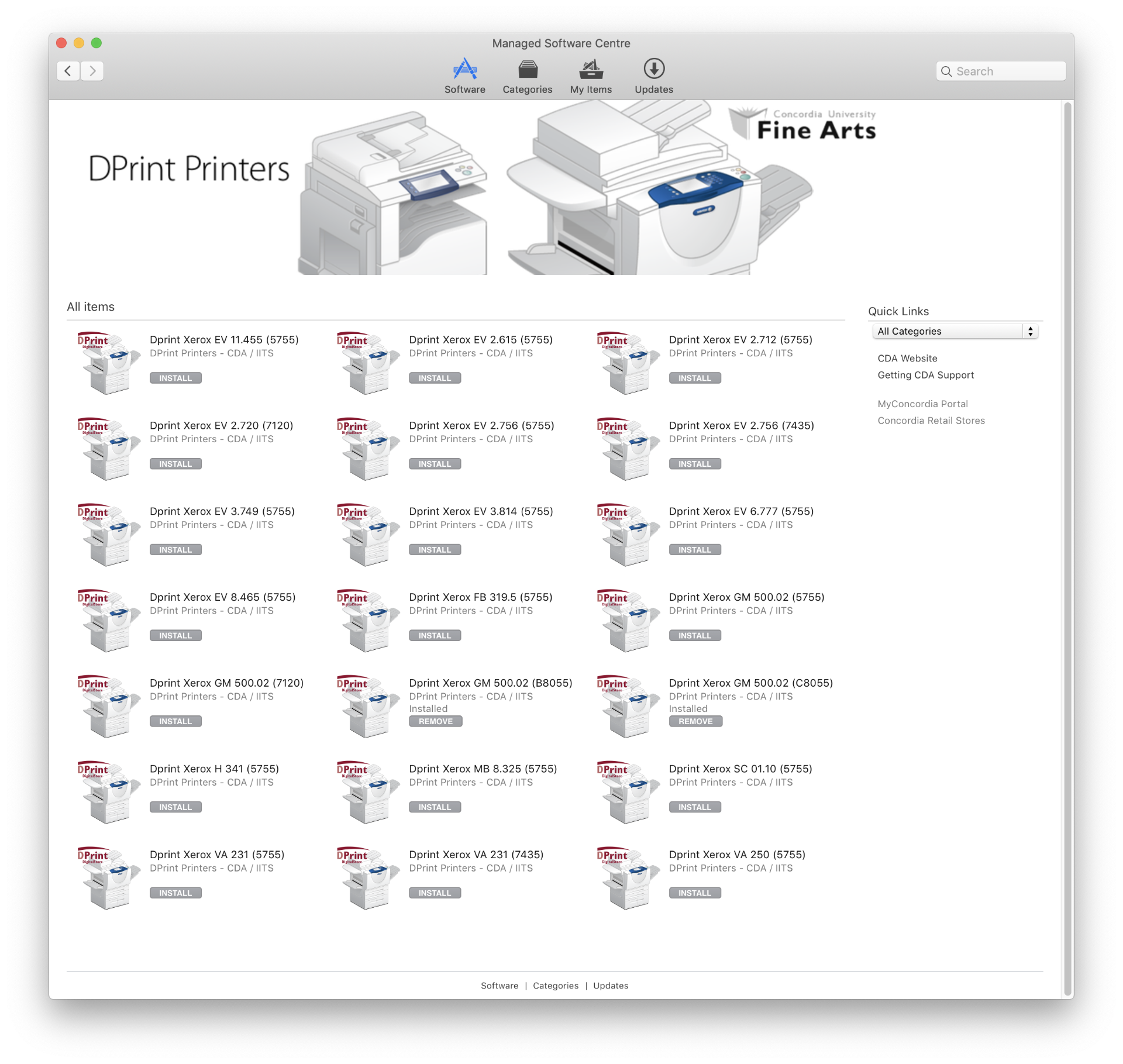Open the My Items toolbar icon
Image resolution: width=1123 pixels, height=1064 pixels.
[591, 76]
